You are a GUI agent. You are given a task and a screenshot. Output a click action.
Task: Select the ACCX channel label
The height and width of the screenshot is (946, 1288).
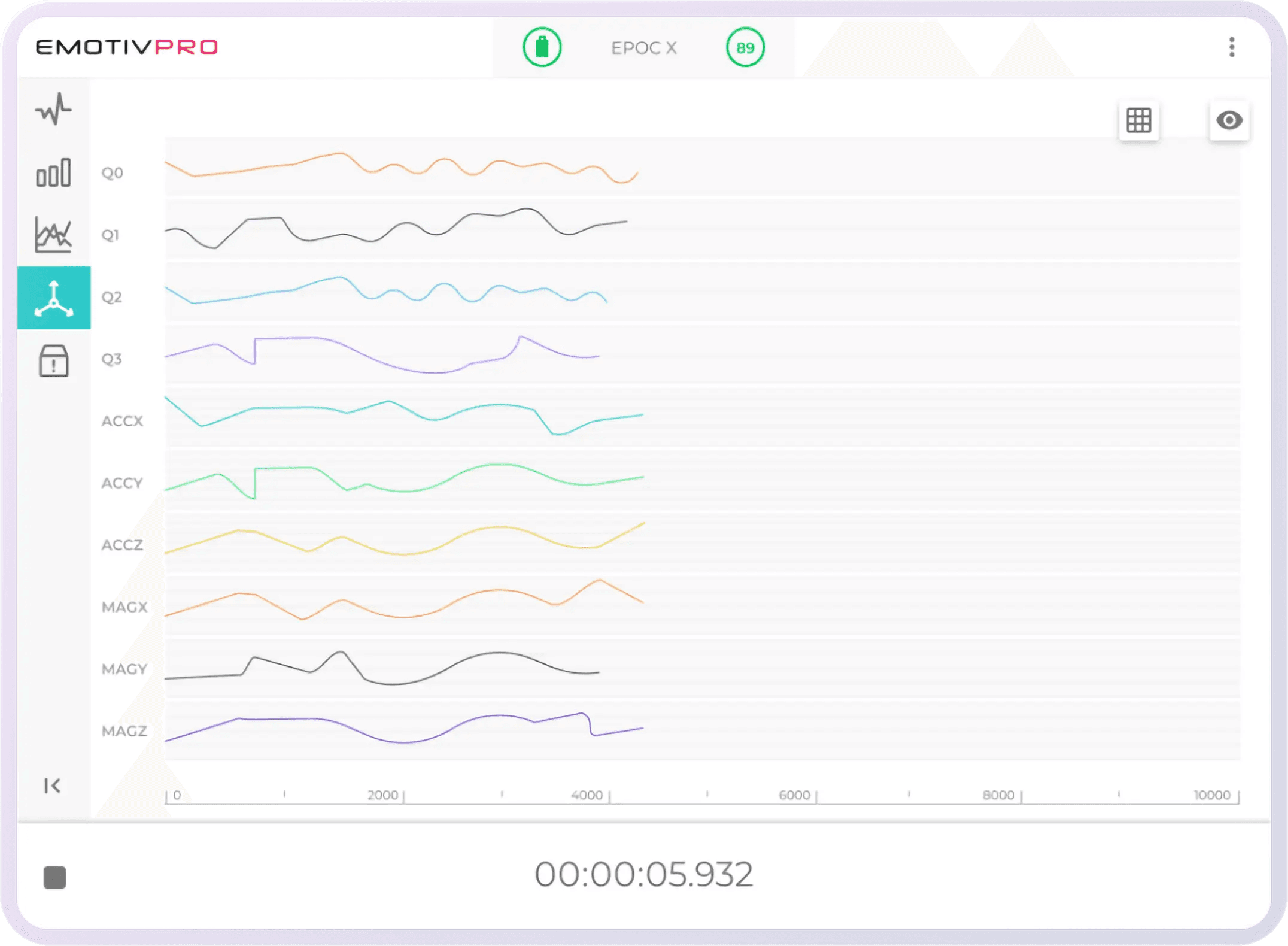(122, 421)
